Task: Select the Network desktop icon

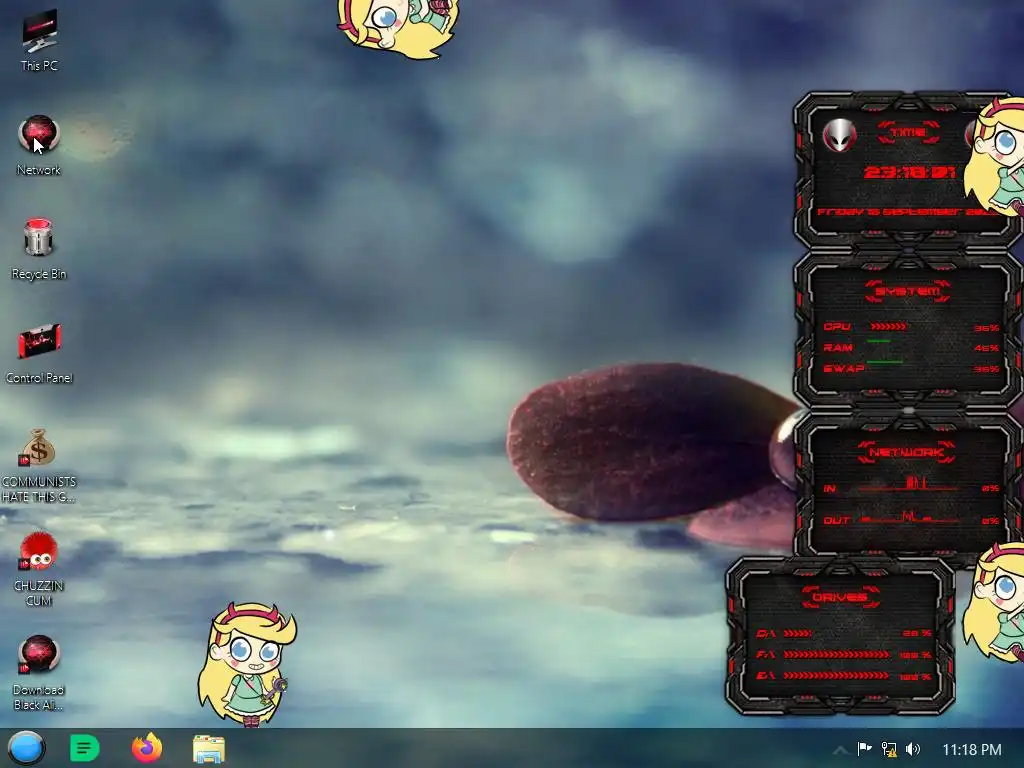Action: [x=39, y=145]
